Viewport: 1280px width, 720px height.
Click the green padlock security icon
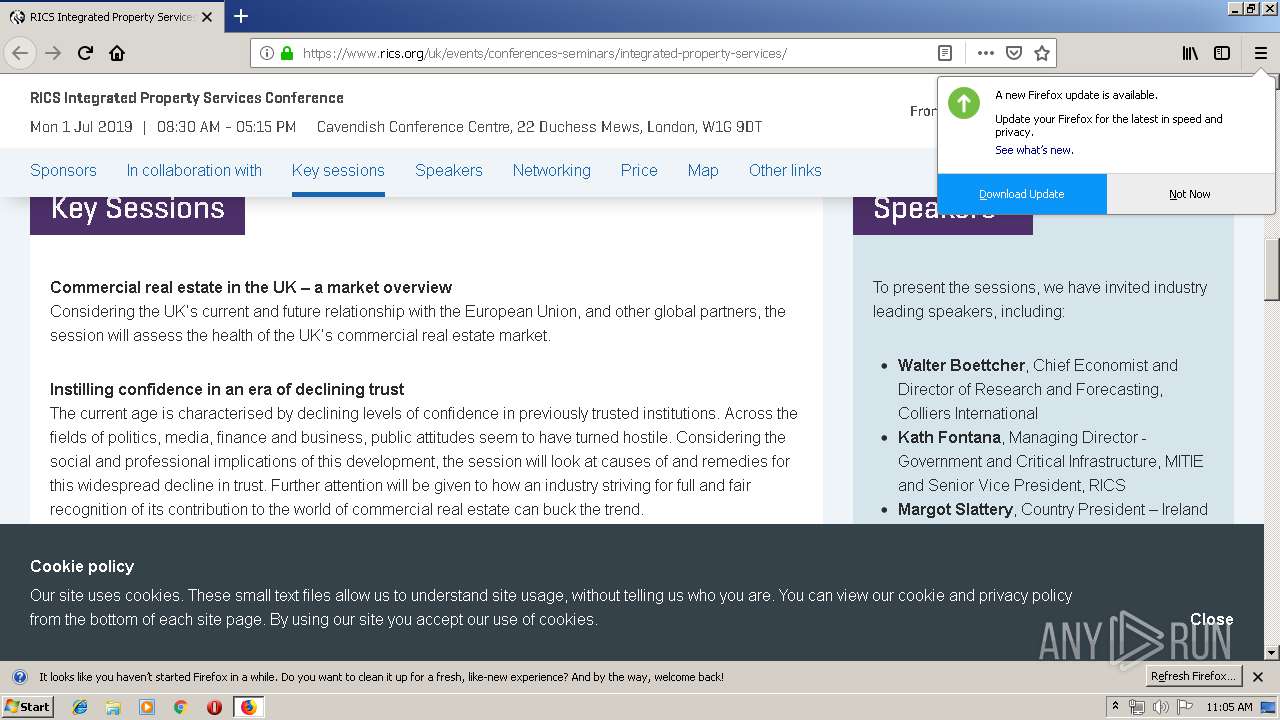click(x=287, y=53)
